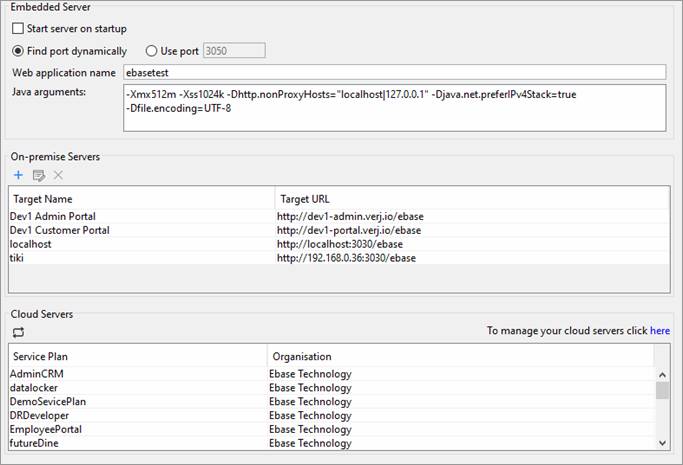Refresh the cloud servers list

(18, 333)
